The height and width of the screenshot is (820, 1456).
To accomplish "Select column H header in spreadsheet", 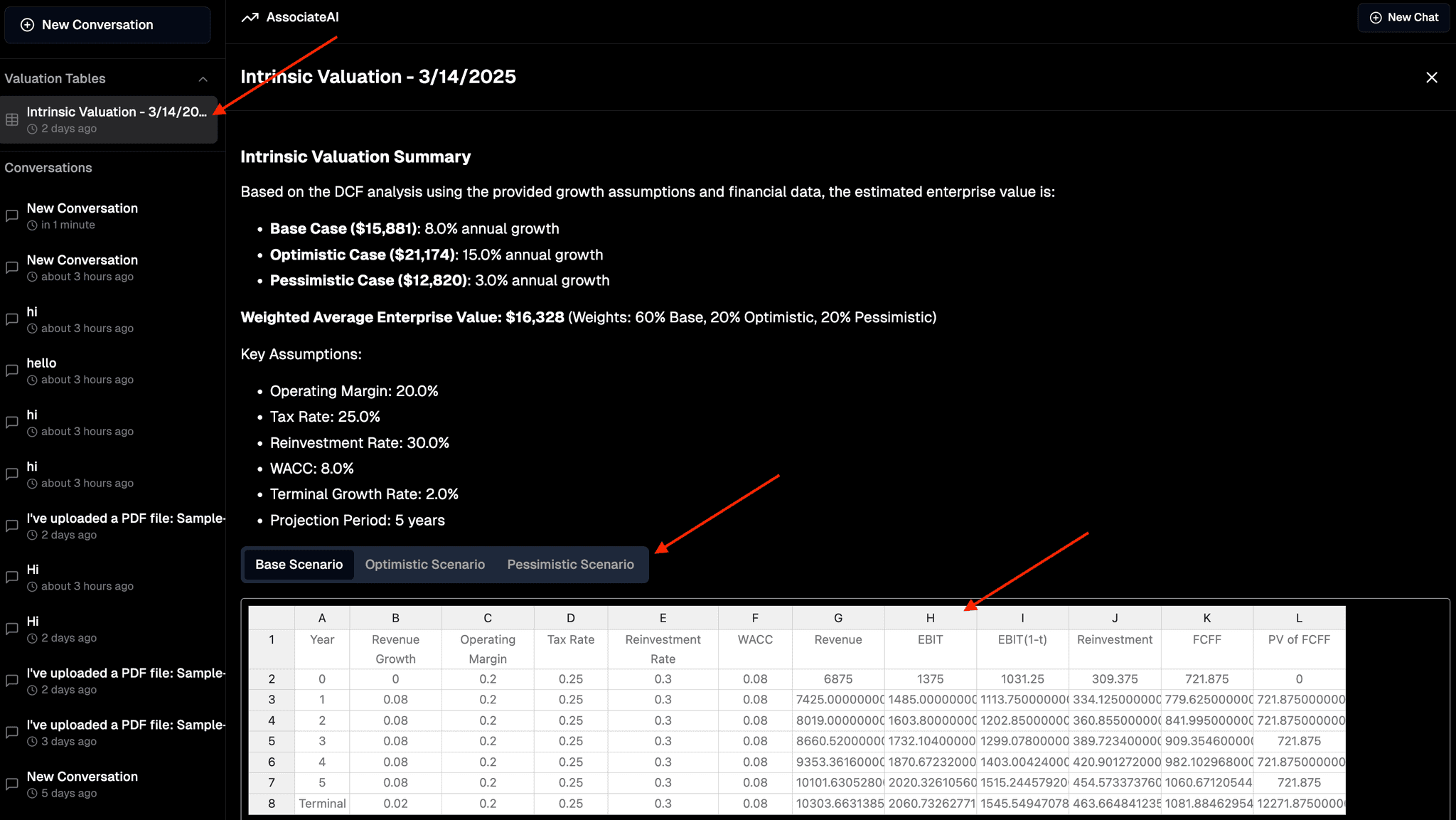I will 930,618.
